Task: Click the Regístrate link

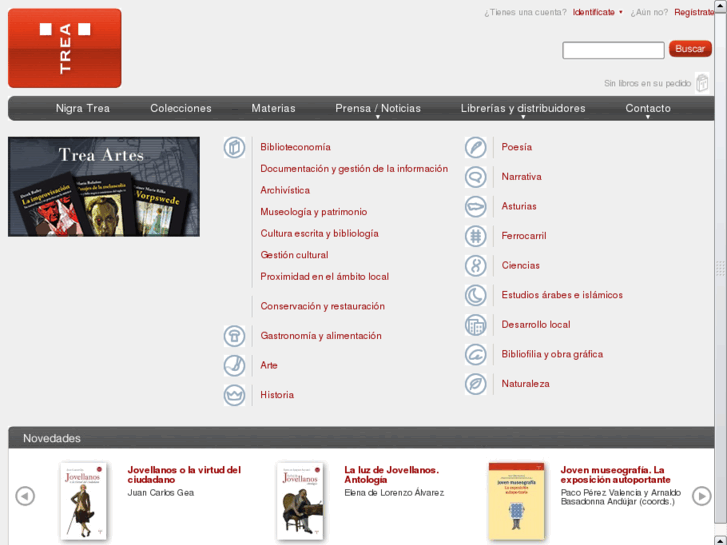Action: pyautogui.click(x=694, y=13)
